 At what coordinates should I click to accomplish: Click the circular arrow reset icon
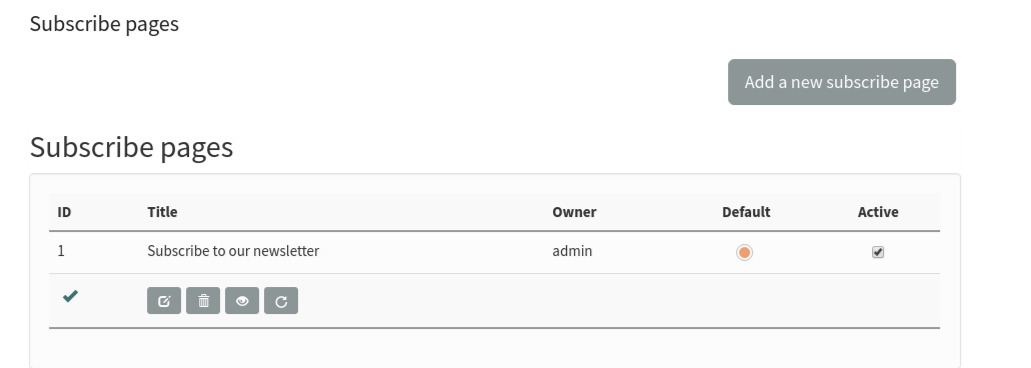click(281, 301)
